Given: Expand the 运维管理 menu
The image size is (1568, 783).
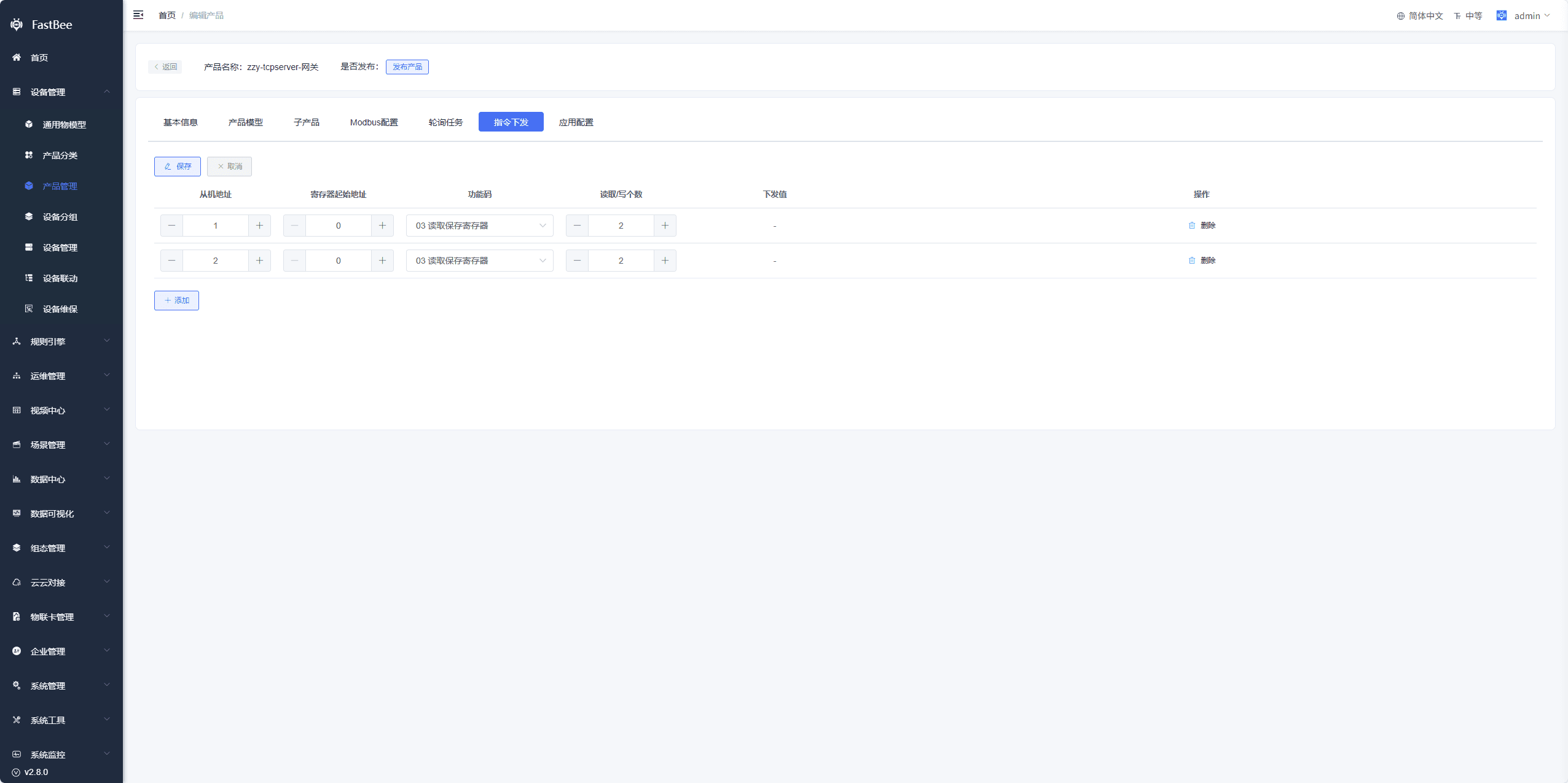Looking at the screenshot, I should 61,376.
